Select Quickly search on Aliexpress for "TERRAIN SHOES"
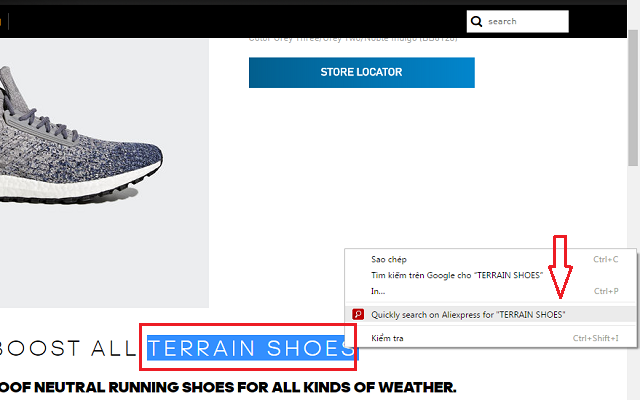This screenshot has width=640, height=400. tap(490, 314)
